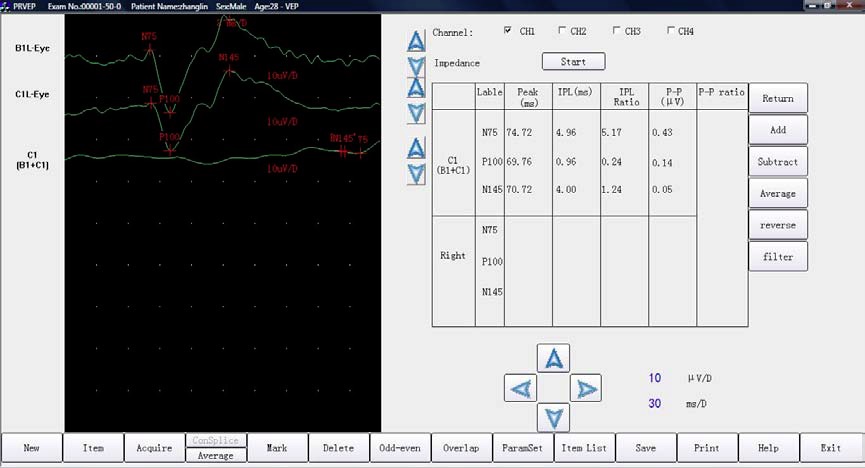The image size is (865, 468).
Task: Click the P100 peak value 69.76
Action: 519,162
